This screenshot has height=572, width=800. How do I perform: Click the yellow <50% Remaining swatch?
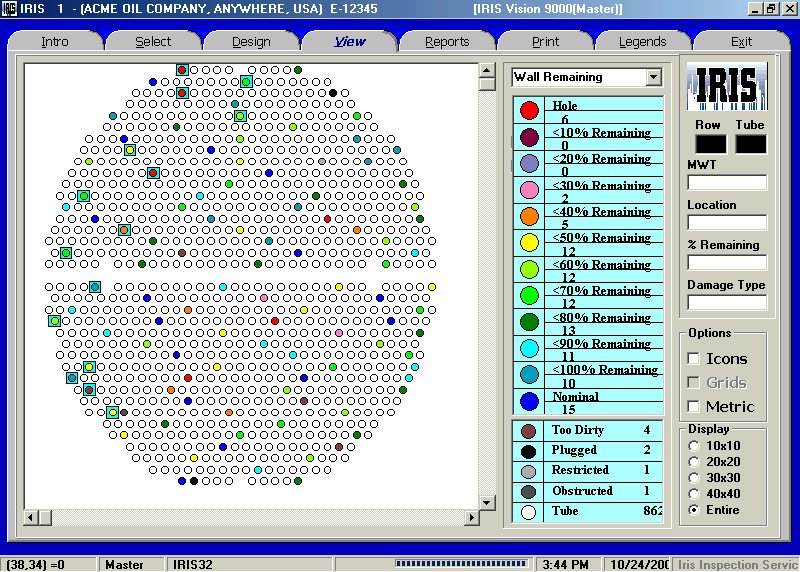529,242
